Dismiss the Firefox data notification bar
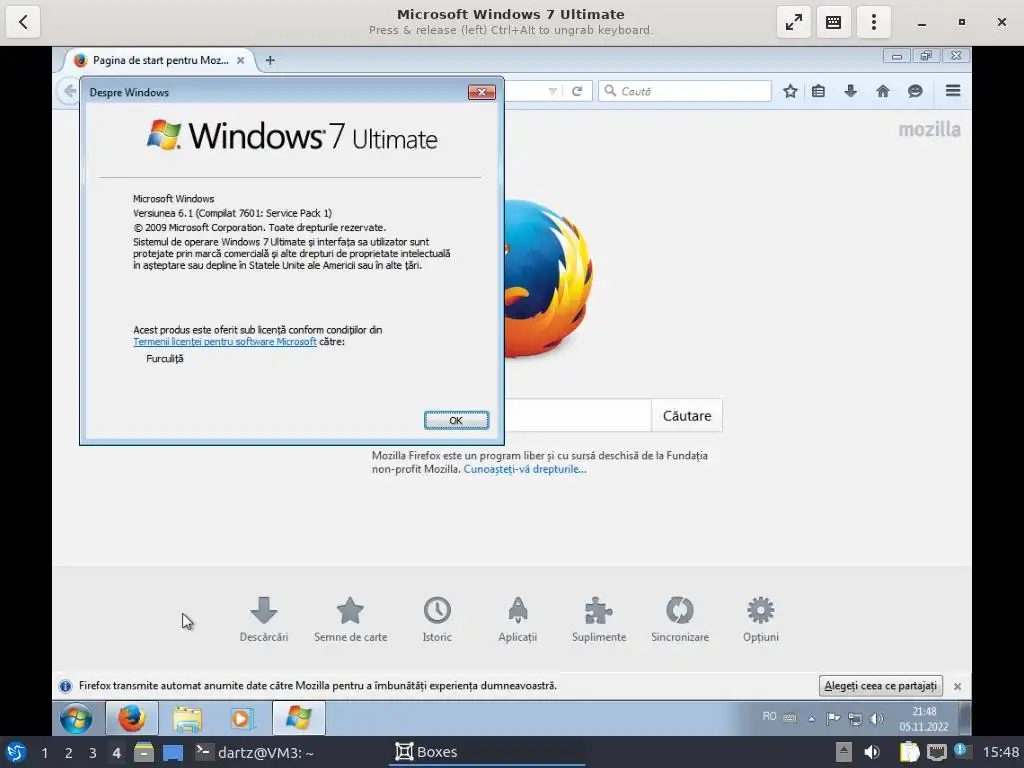The width and height of the screenshot is (1024, 768). [957, 686]
